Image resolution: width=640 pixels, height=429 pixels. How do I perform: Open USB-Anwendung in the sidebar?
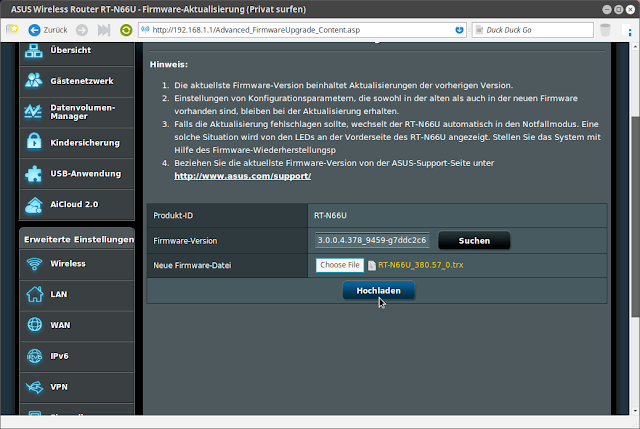click(x=77, y=174)
